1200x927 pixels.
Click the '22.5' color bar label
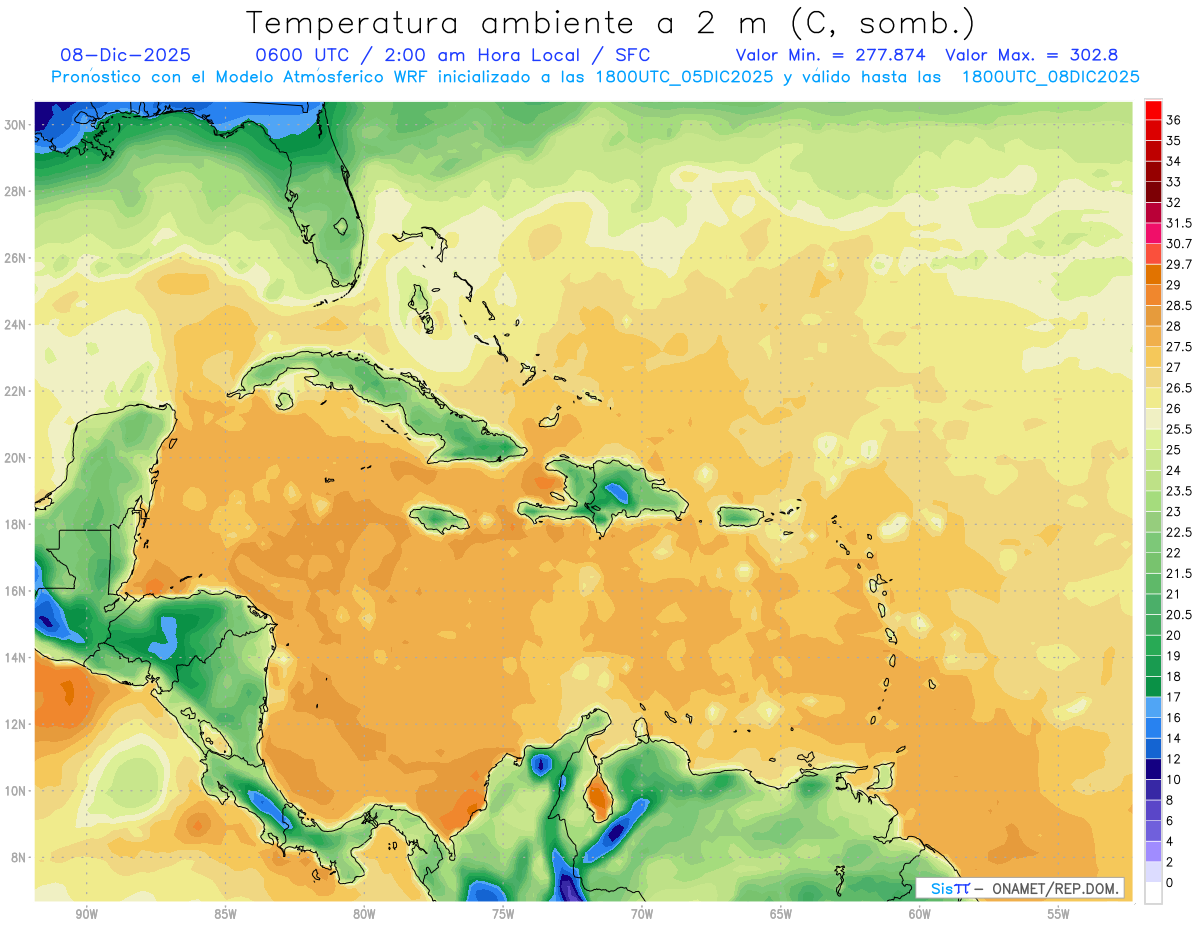pyautogui.click(x=1179, y=532)
